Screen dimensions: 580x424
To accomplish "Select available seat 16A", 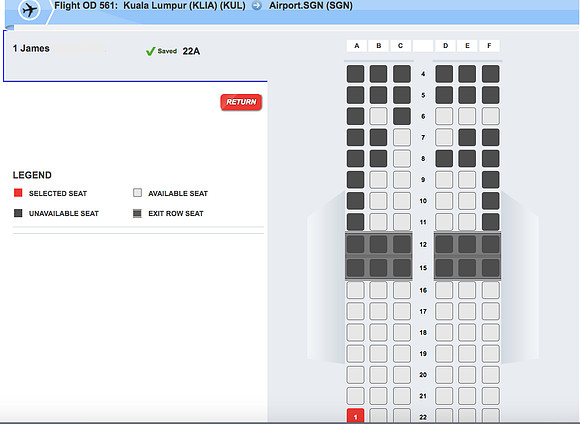I will click(355, 290).
